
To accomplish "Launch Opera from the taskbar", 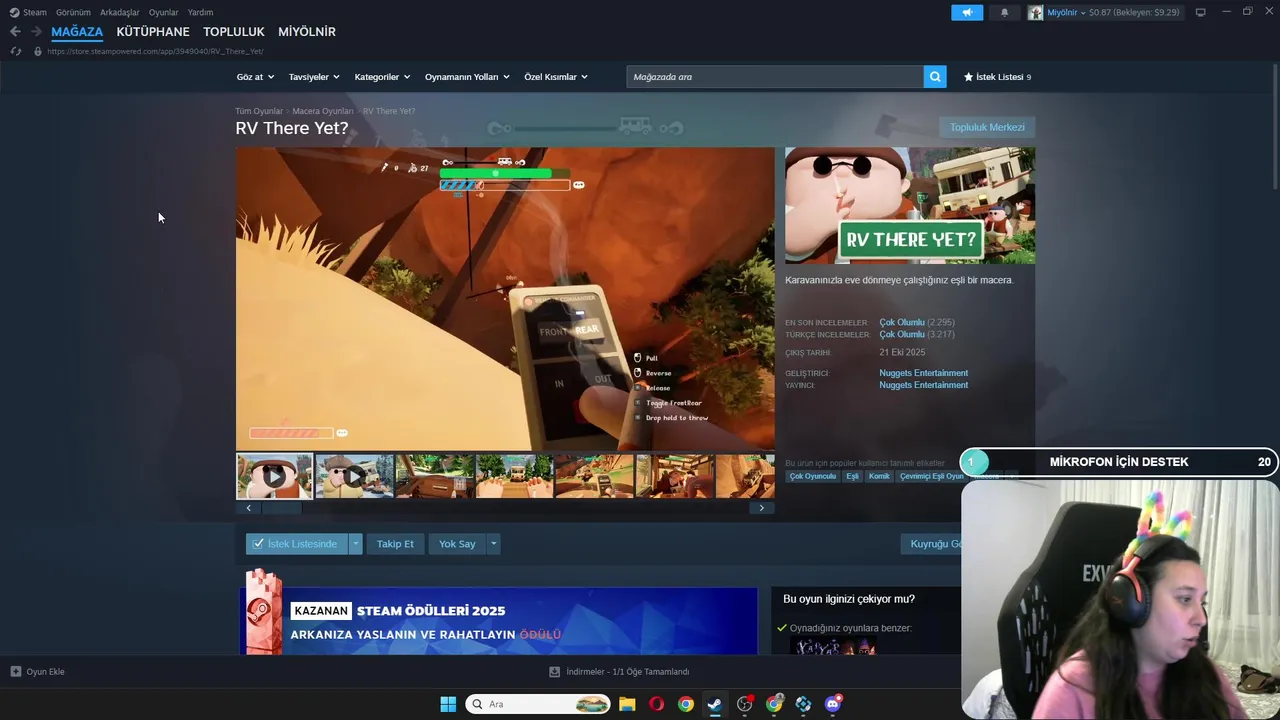I will click(x=656, y=704).
